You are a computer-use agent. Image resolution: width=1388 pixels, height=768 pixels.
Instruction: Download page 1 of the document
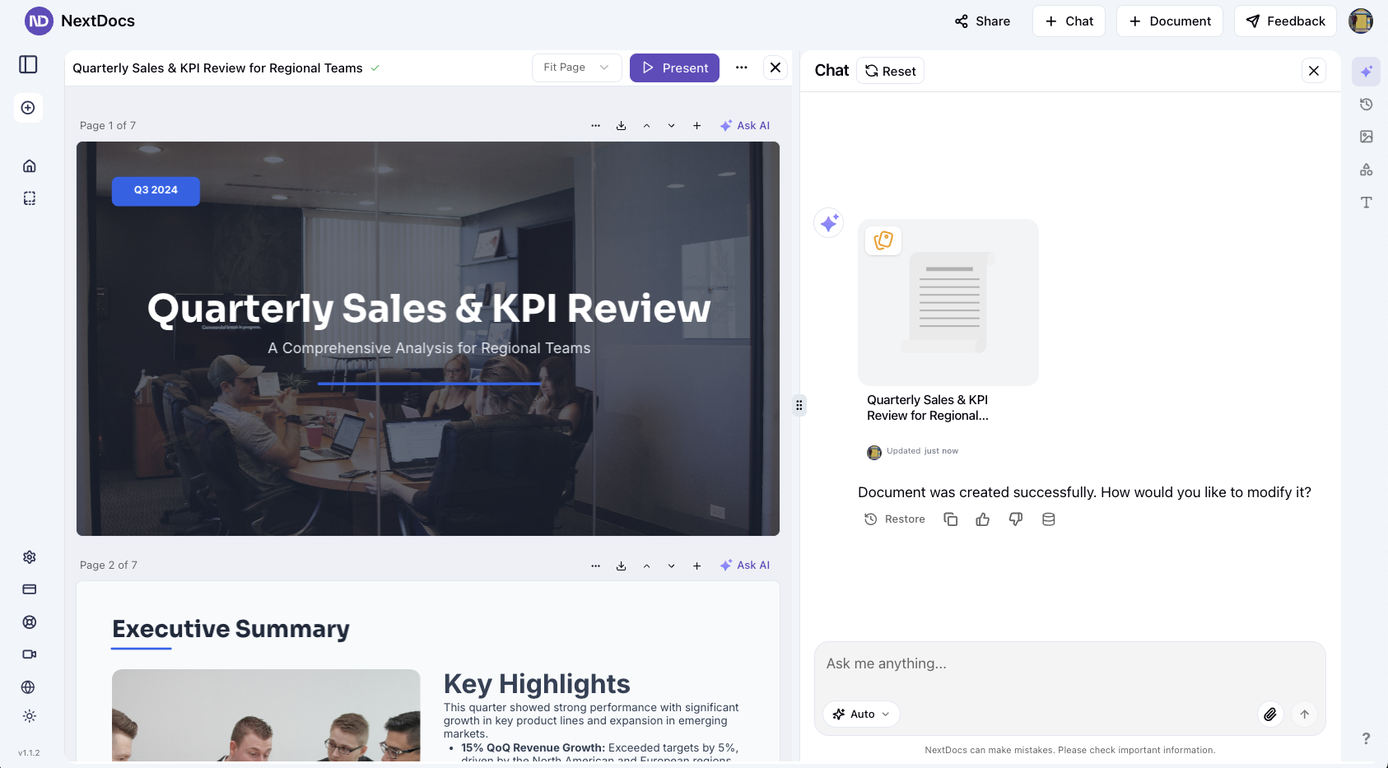[x=621, y=125]
